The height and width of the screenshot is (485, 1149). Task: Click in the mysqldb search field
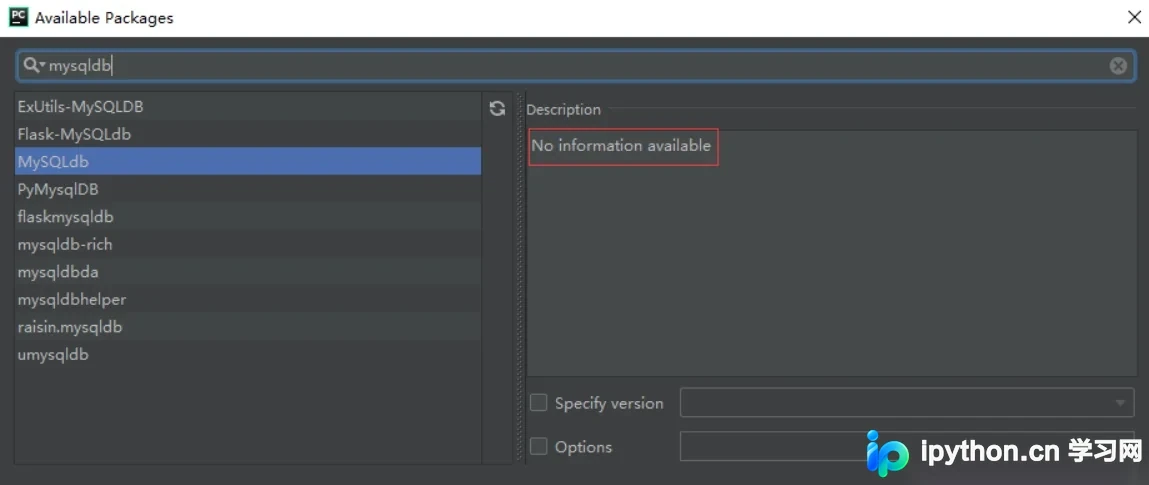pos(575,66)
